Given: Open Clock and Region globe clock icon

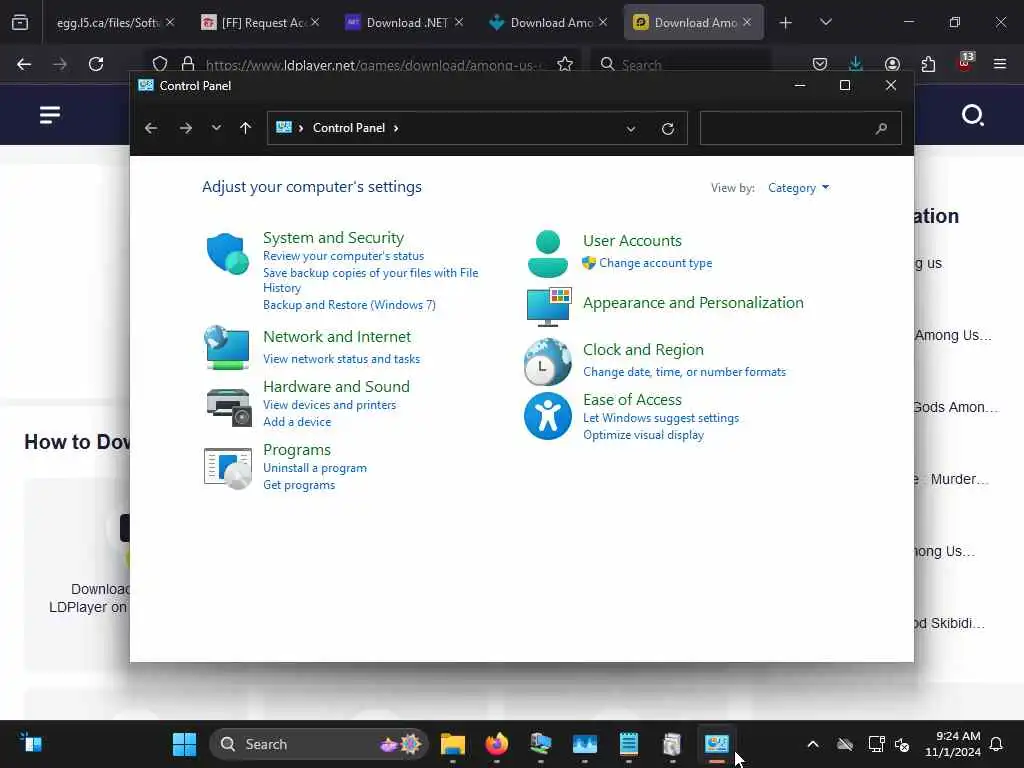Looking at the screenshot, I should click(547, 361).
